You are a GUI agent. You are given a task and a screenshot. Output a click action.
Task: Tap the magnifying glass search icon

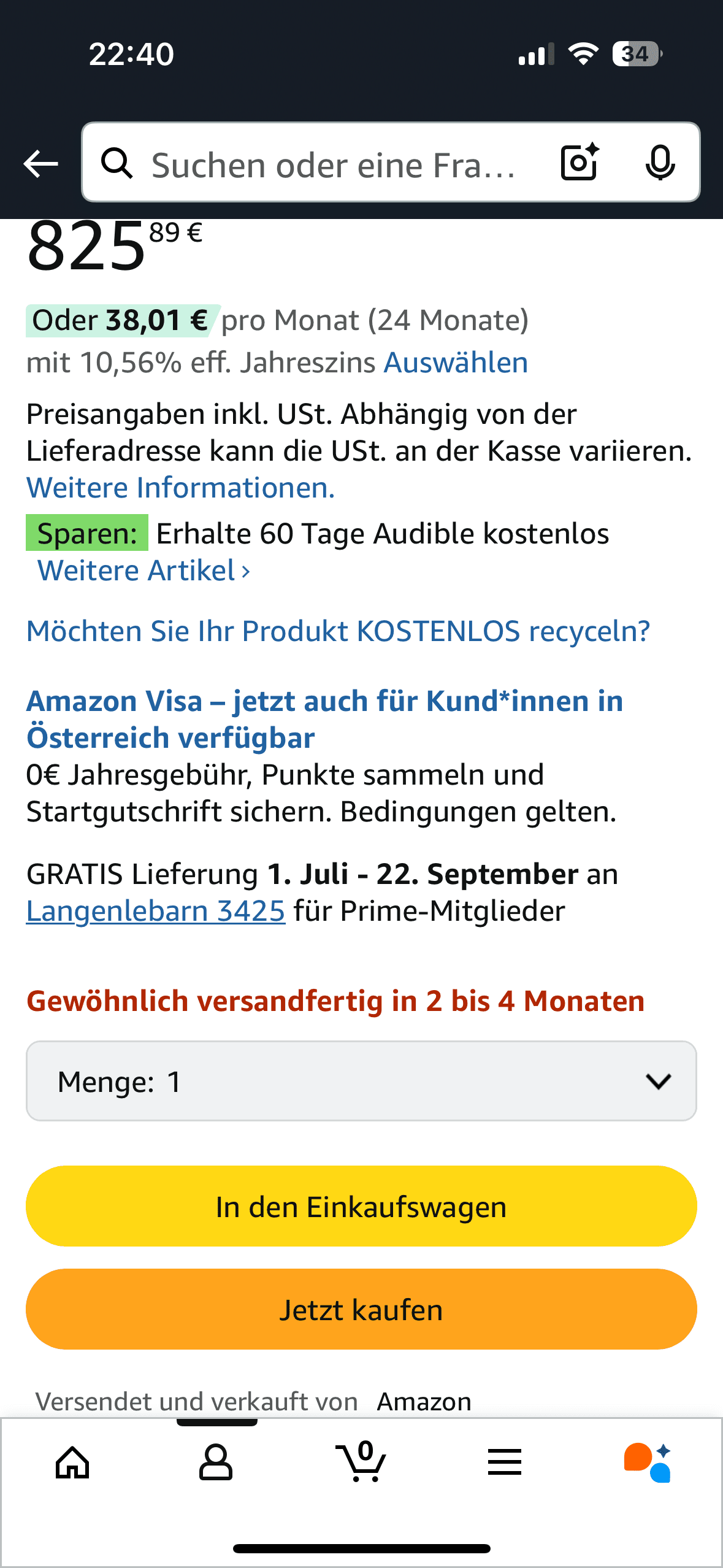[x=117, y=164]
